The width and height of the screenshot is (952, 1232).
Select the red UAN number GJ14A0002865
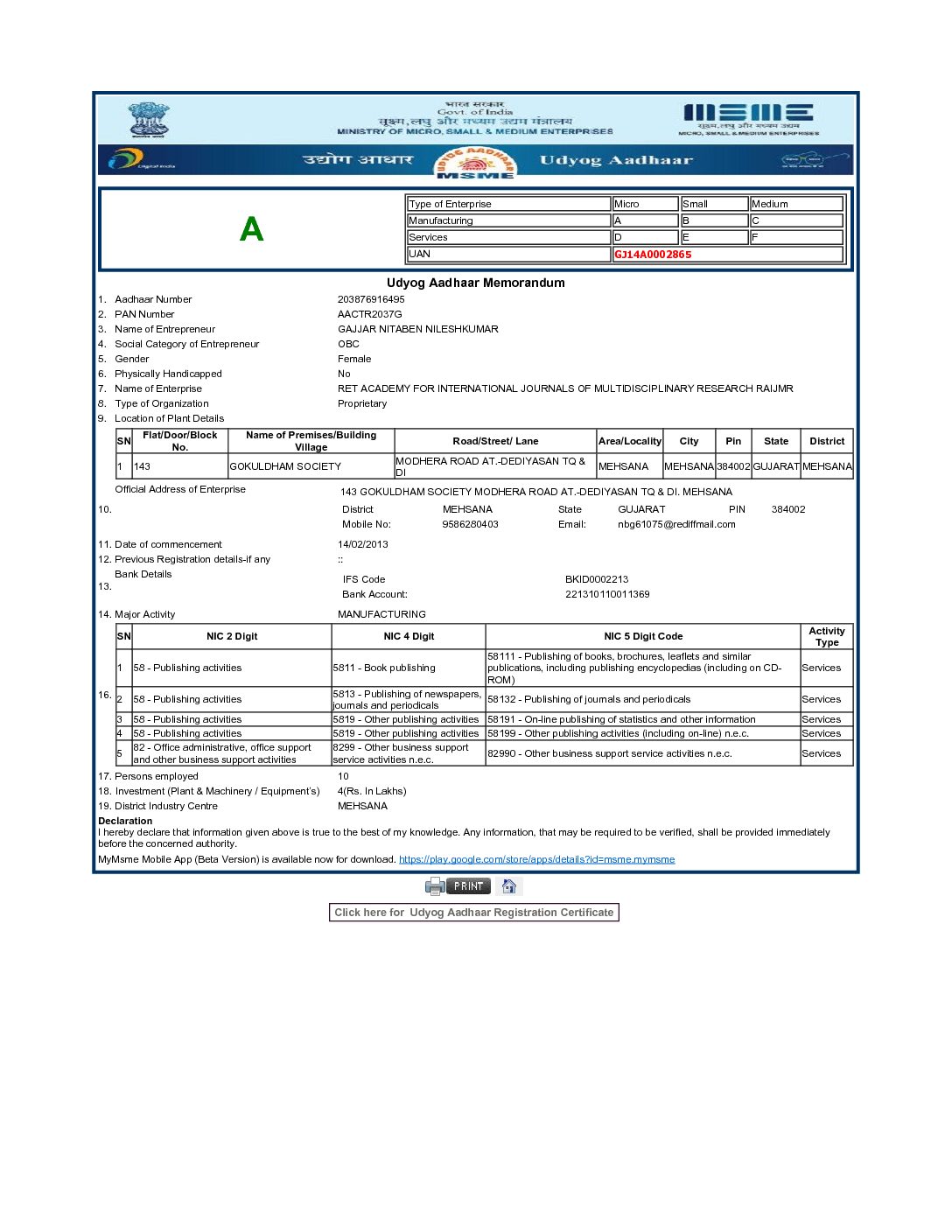653,255
